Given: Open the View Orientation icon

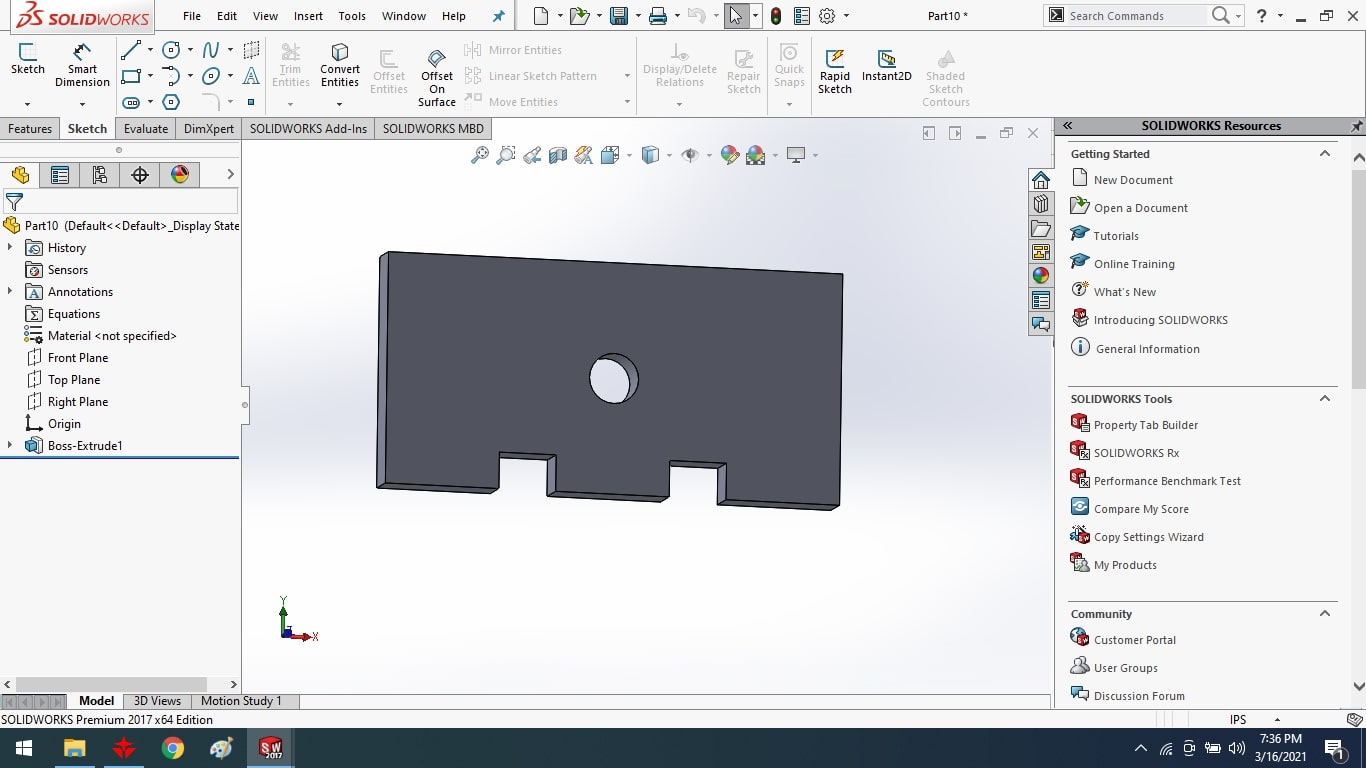Looking at the screenshot, I should (x=610, y=155).
